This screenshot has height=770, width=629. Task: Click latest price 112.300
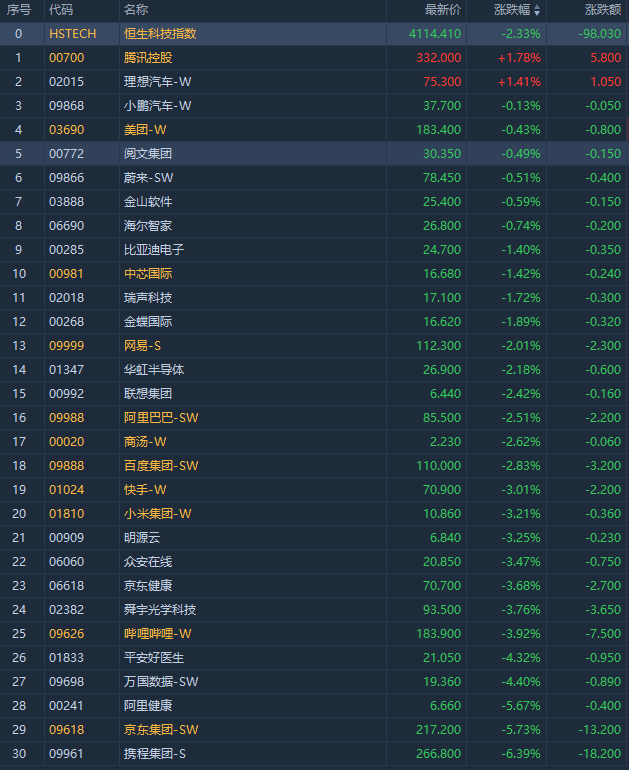pyautogui.click(x=439, y=346)
